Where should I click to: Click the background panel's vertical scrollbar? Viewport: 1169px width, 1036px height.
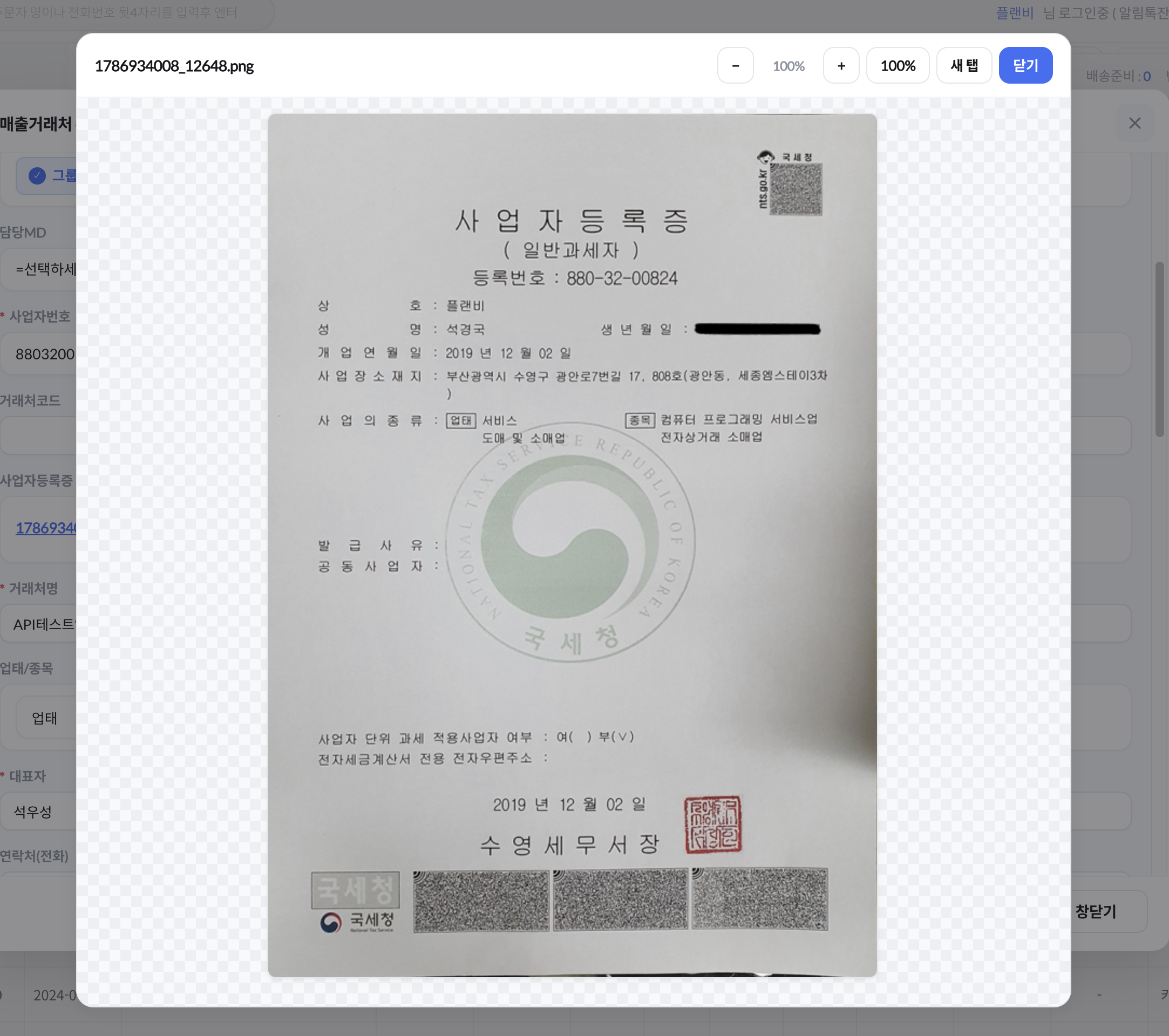[1160, 350]
